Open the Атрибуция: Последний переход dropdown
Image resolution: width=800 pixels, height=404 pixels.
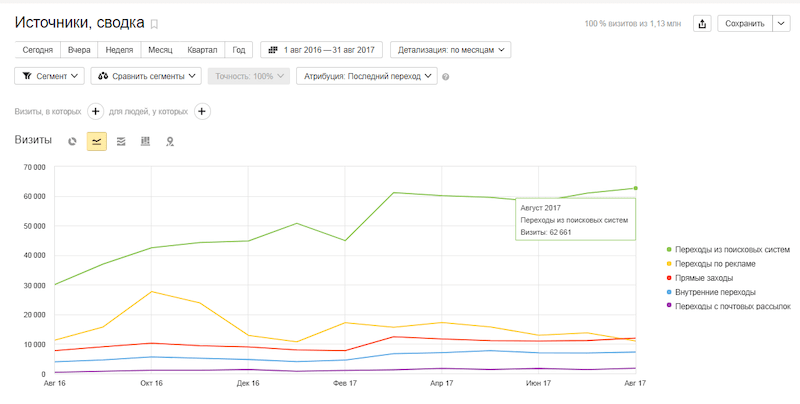[367, 76]
